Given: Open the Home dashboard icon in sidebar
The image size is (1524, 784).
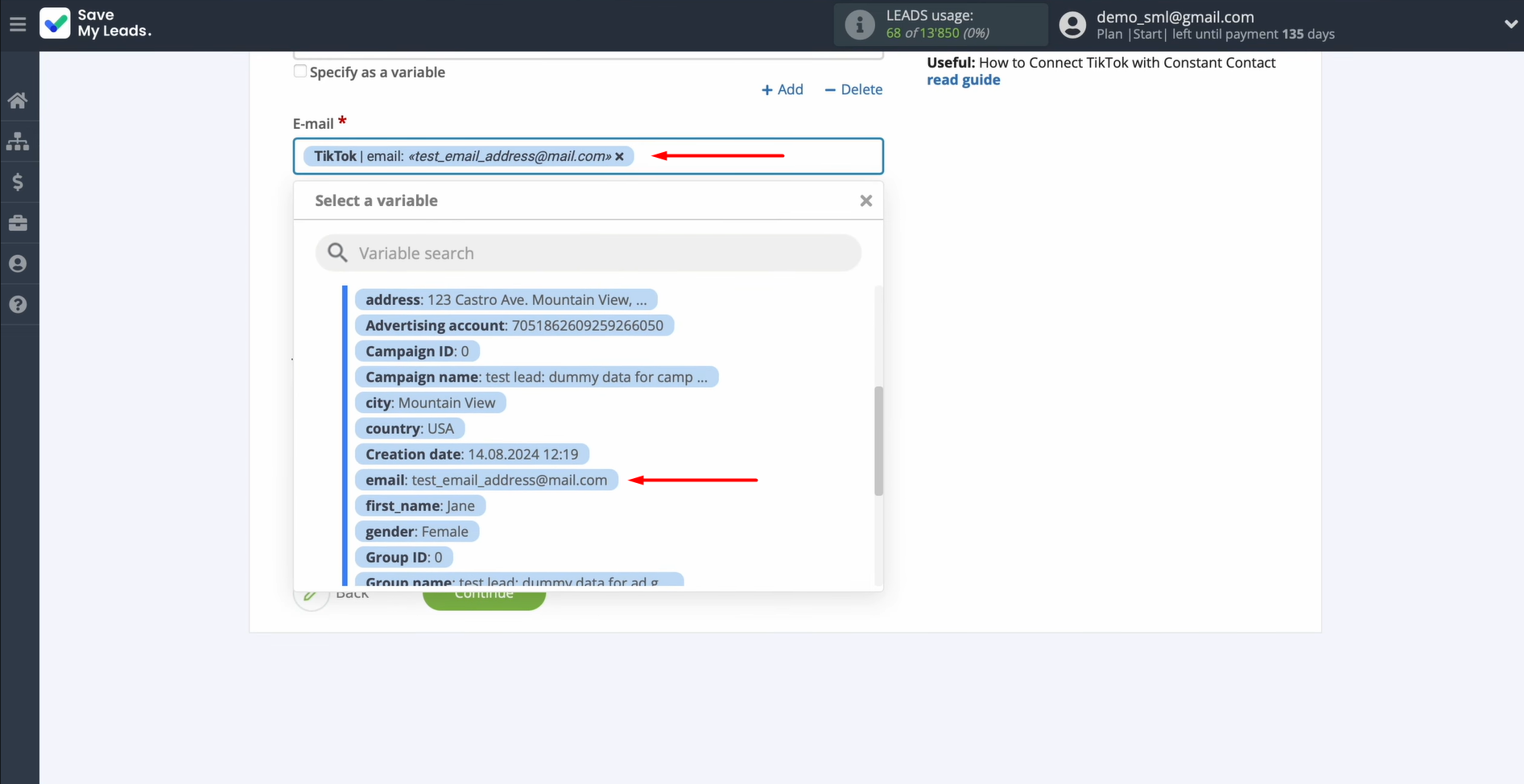Looking at the screenshot, I should pos(19,100).
